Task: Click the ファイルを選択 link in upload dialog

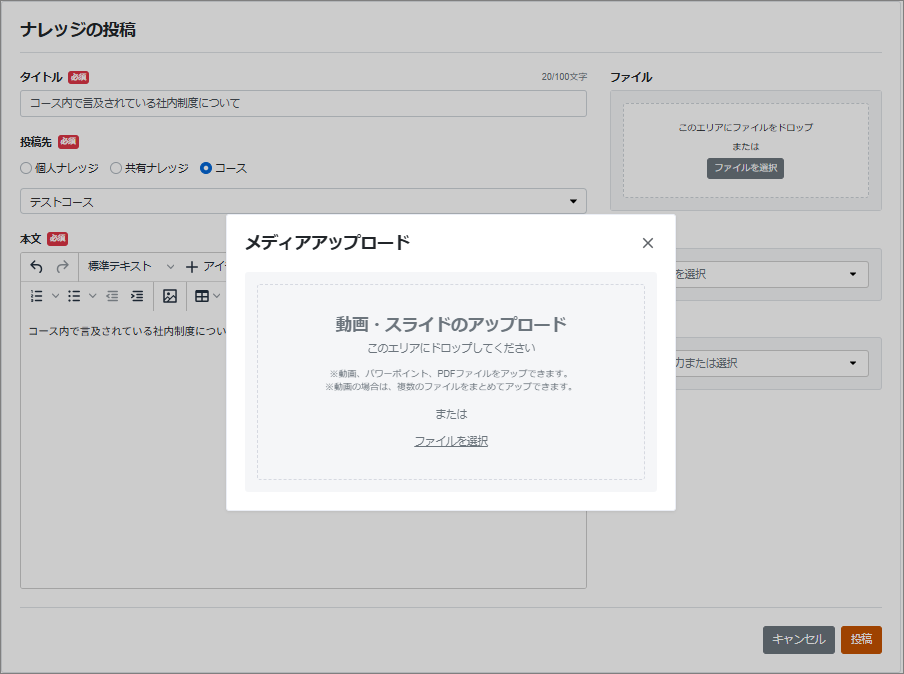Action: 451,441
